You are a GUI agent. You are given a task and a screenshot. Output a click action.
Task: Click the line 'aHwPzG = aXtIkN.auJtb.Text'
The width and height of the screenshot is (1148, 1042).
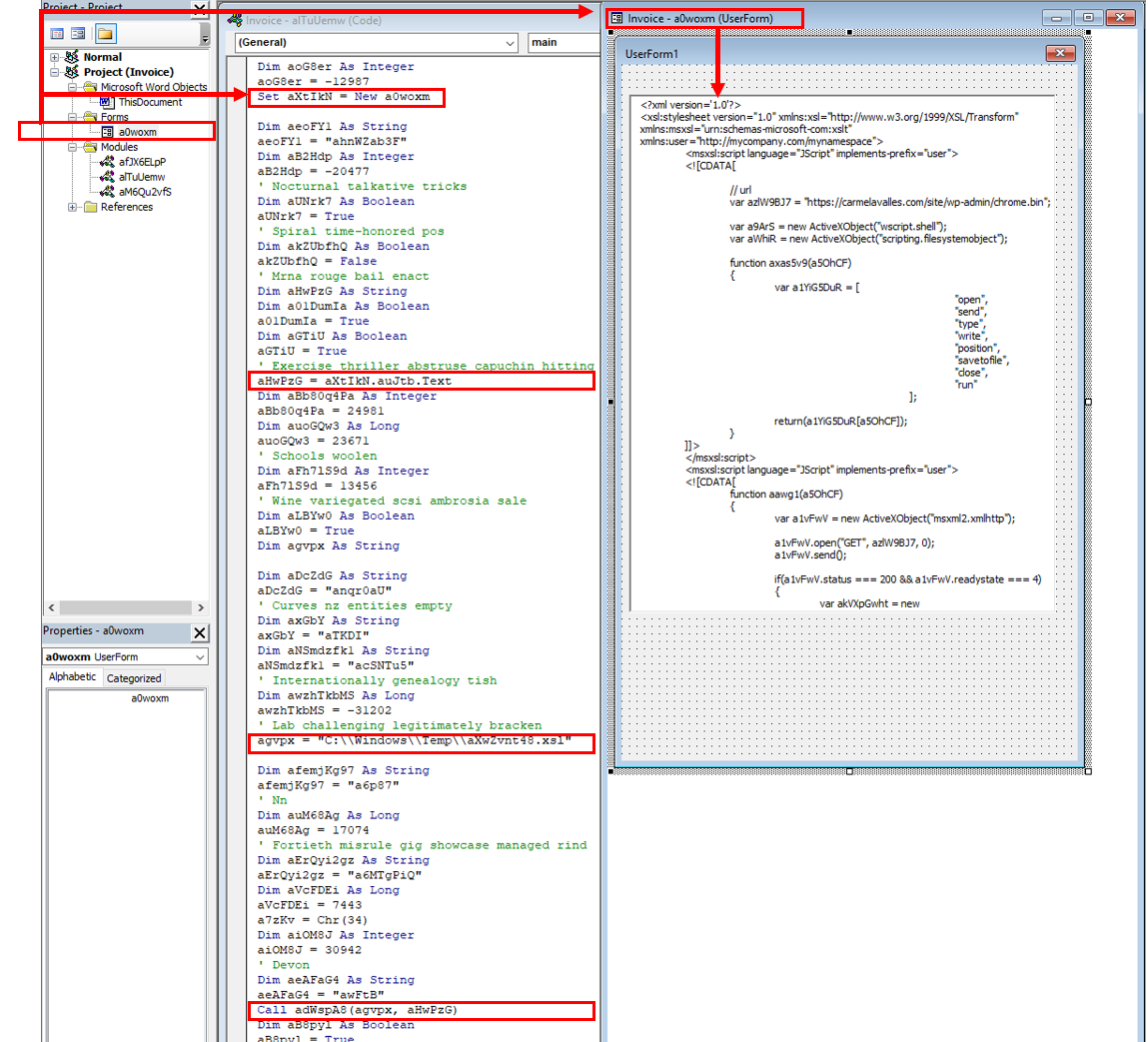pyautogui.click(x=355, y=381)
